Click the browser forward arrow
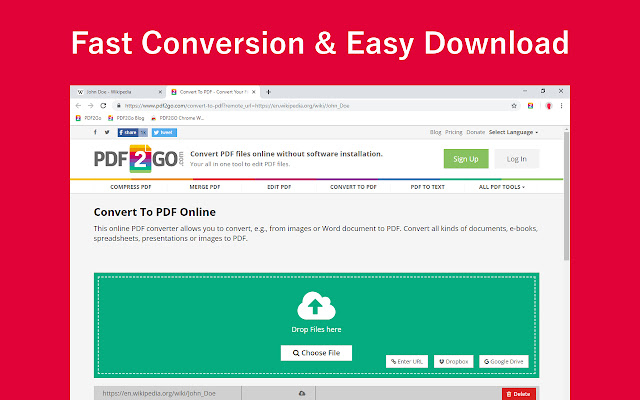The width and height of the screenshot is (640, 400). [91, 106]
